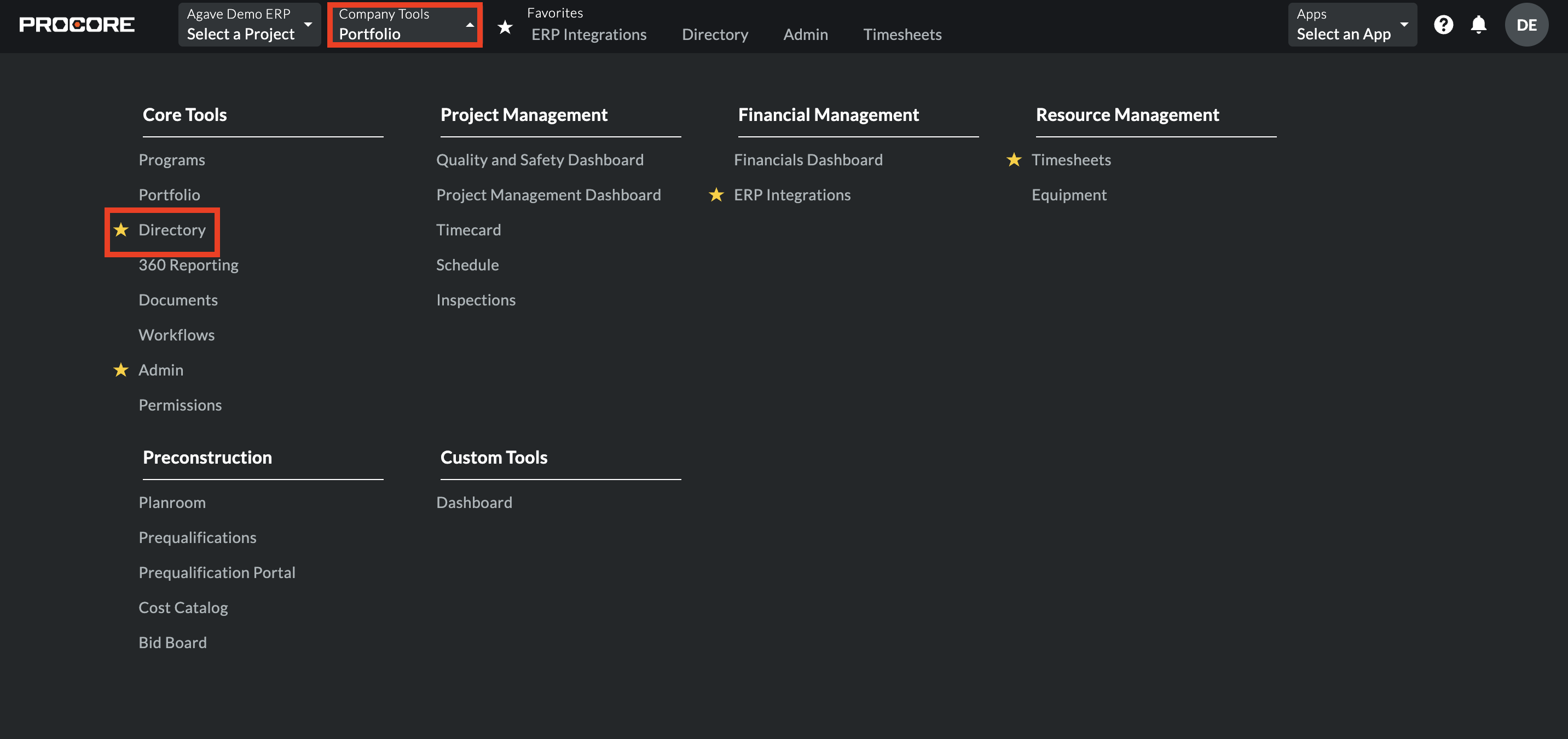Open Timecard tool
The width and height of the screenshot is (1568, 739).
pos(468,229)
